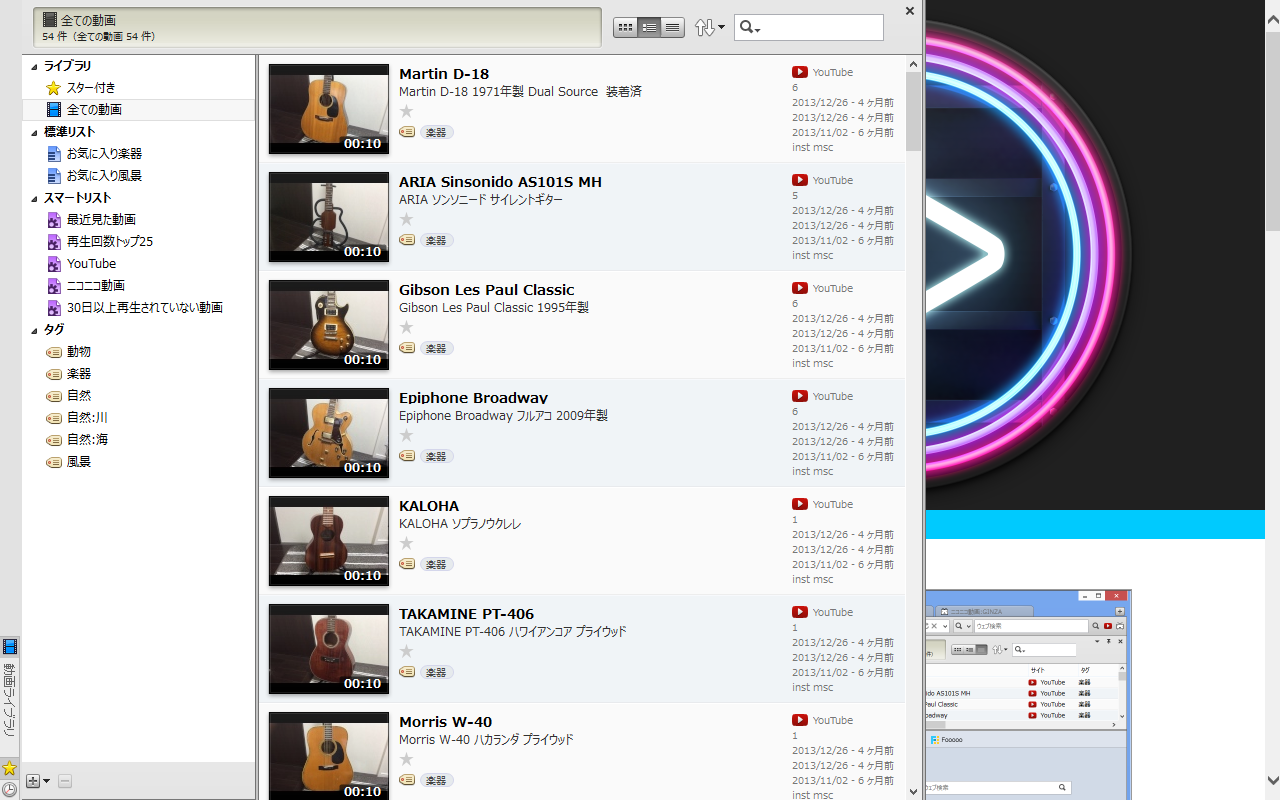Open the ニコニコ動画 smart list
Image resolution: width=1280 pixels, height=800 pixels.
pyautogui.click(x=96, y=286)
